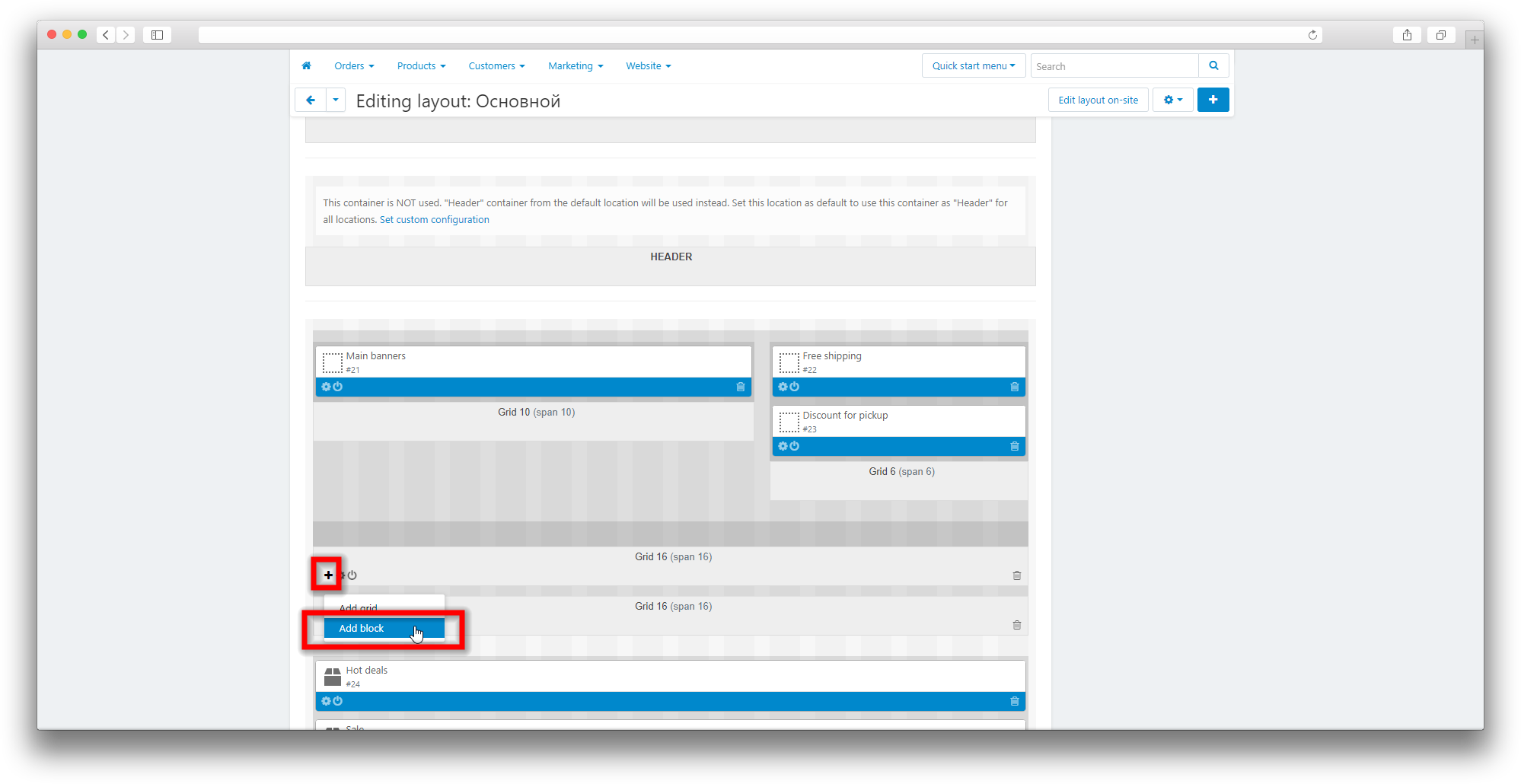Click the search magnifier button
Image resolution: width=1521 pixels, height=784 pixels.
[x=1213, y=66]
